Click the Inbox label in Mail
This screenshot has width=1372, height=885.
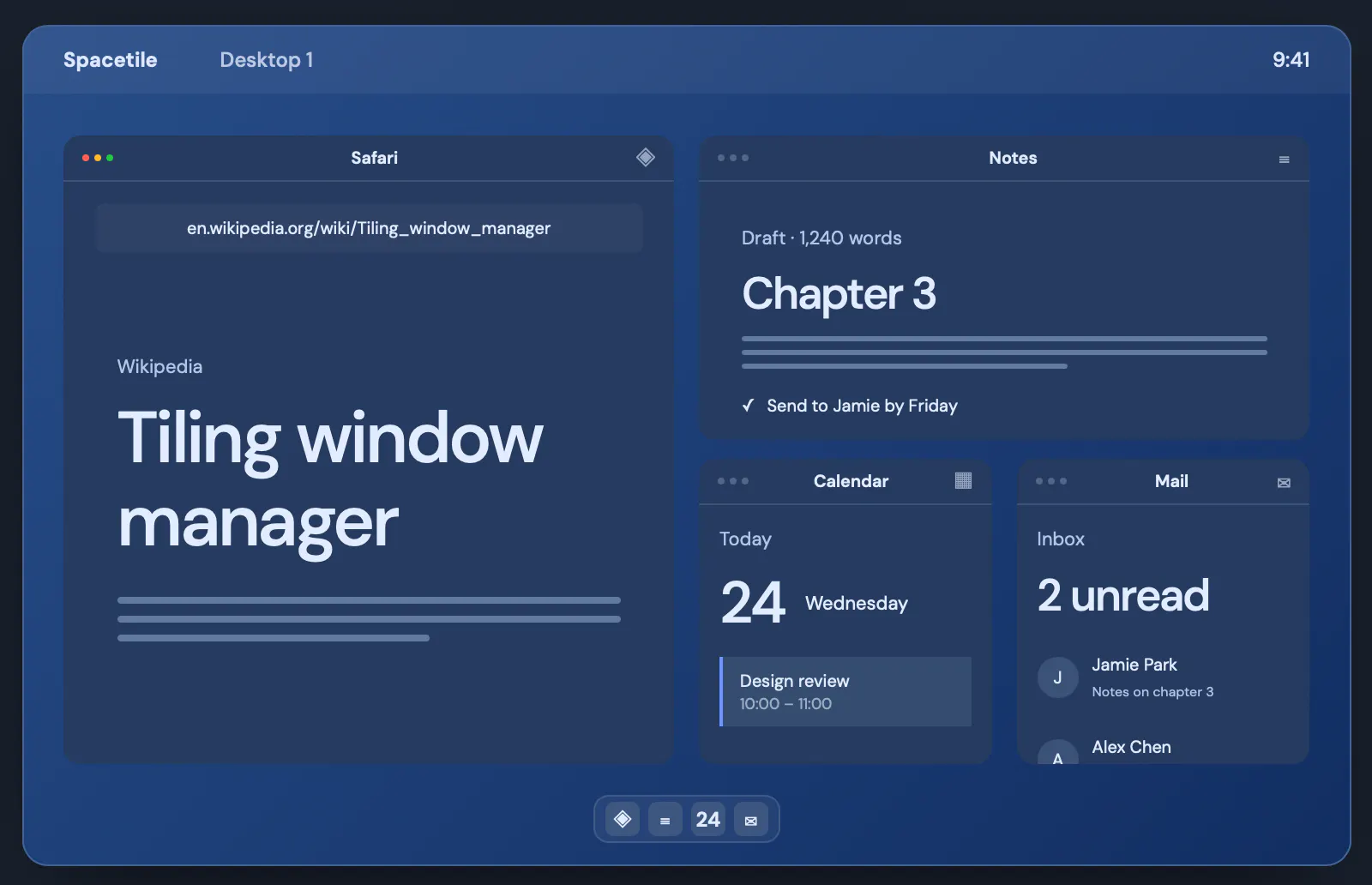pos(1061,539)
